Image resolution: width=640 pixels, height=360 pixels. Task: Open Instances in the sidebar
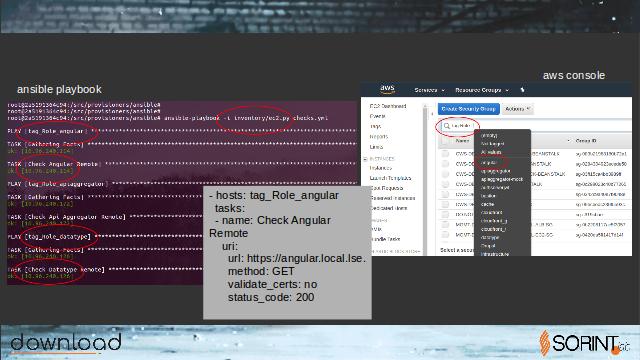[380, 168]
